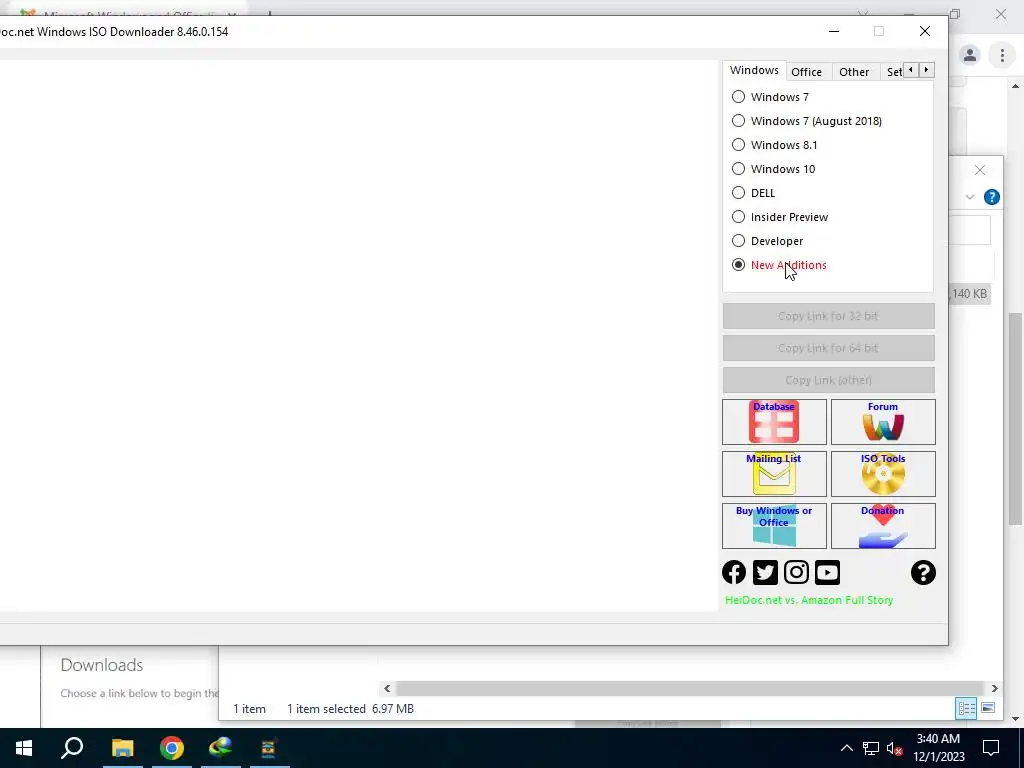
Task: Click the Downloads heading on webpage
Action: 101,665
